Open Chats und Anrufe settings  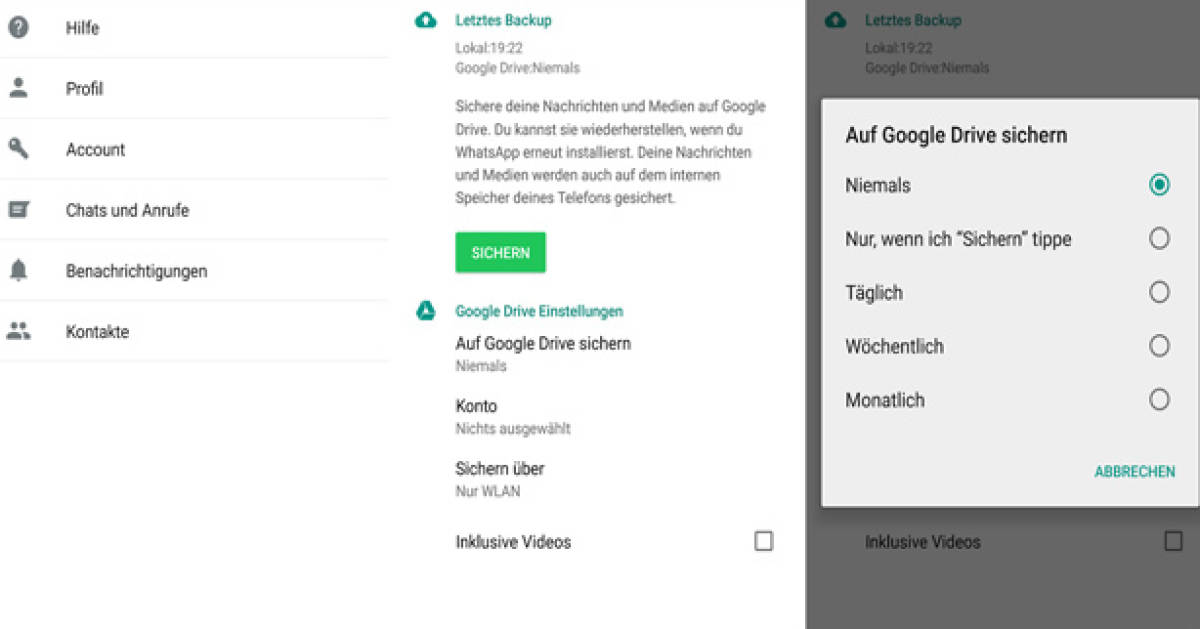click(x=194, y=210)
